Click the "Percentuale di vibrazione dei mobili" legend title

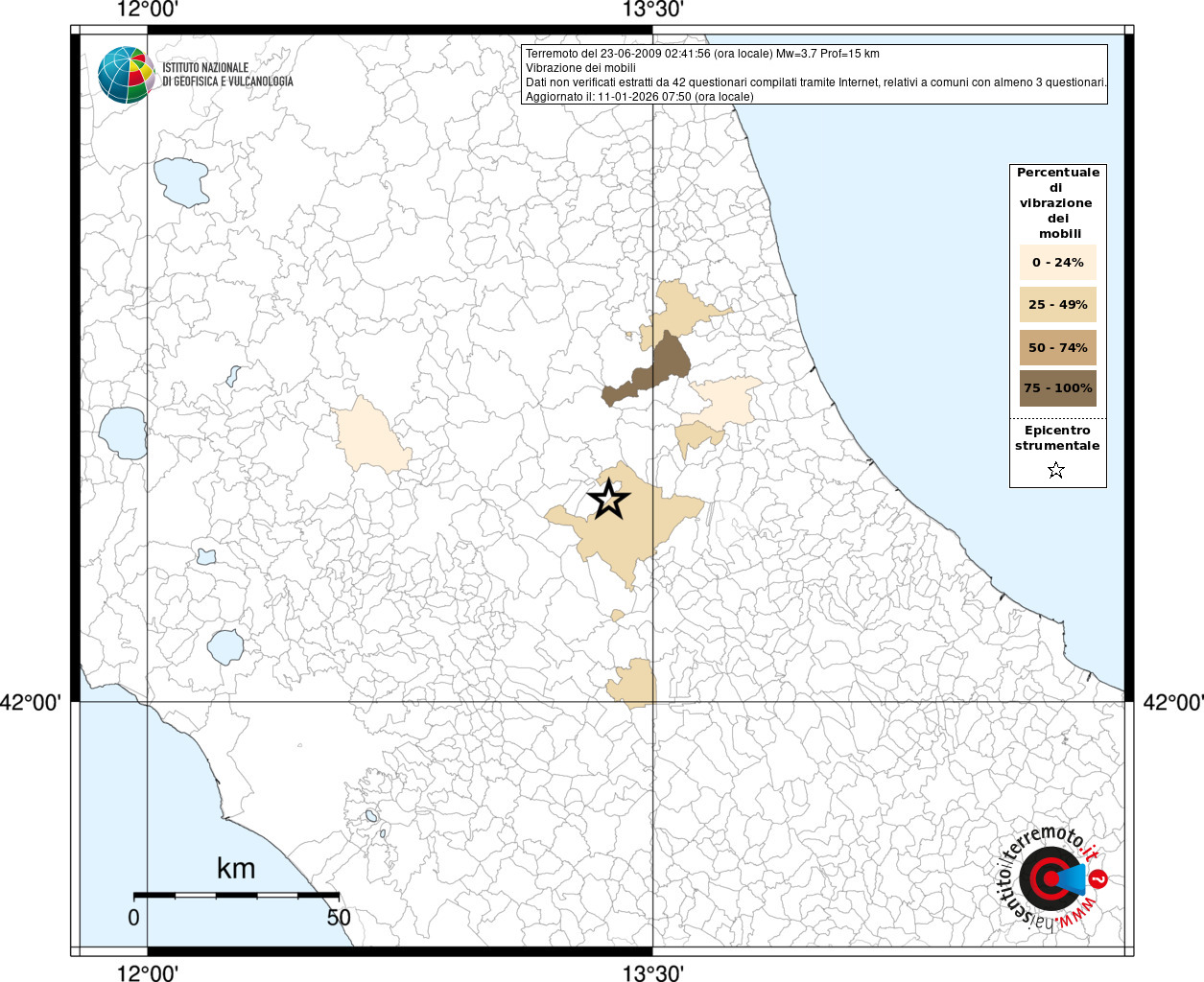click(x=1057, y=202)
